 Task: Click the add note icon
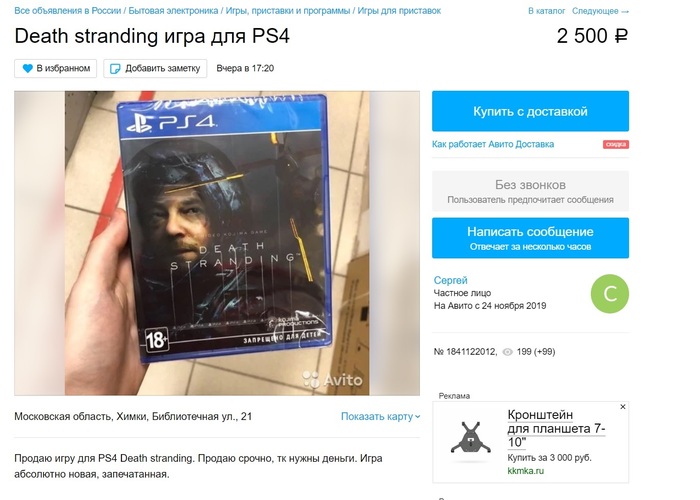click(x=115, y=69)
